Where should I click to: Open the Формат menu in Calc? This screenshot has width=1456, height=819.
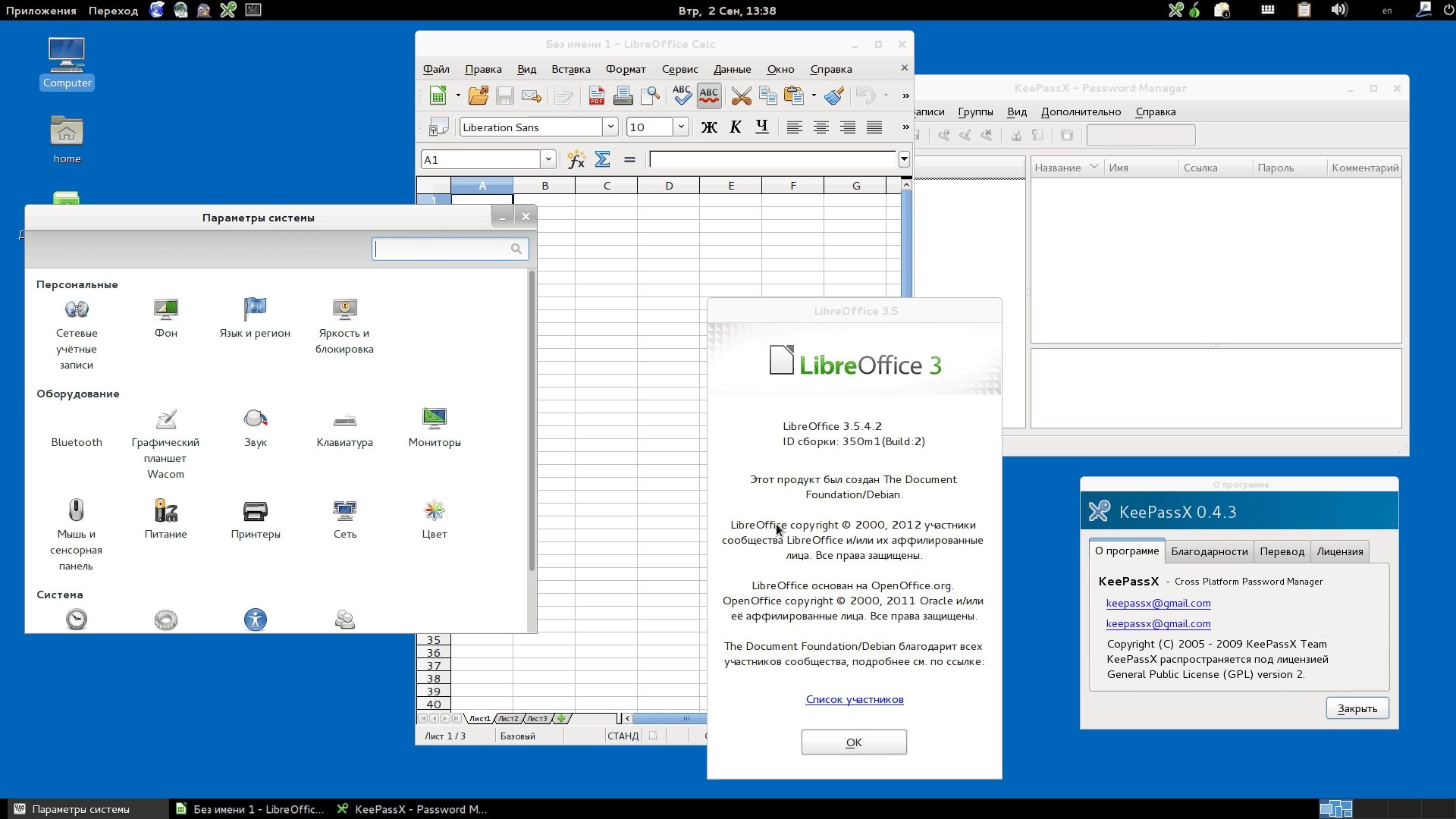pyautogui.click(x=626, y=69)
